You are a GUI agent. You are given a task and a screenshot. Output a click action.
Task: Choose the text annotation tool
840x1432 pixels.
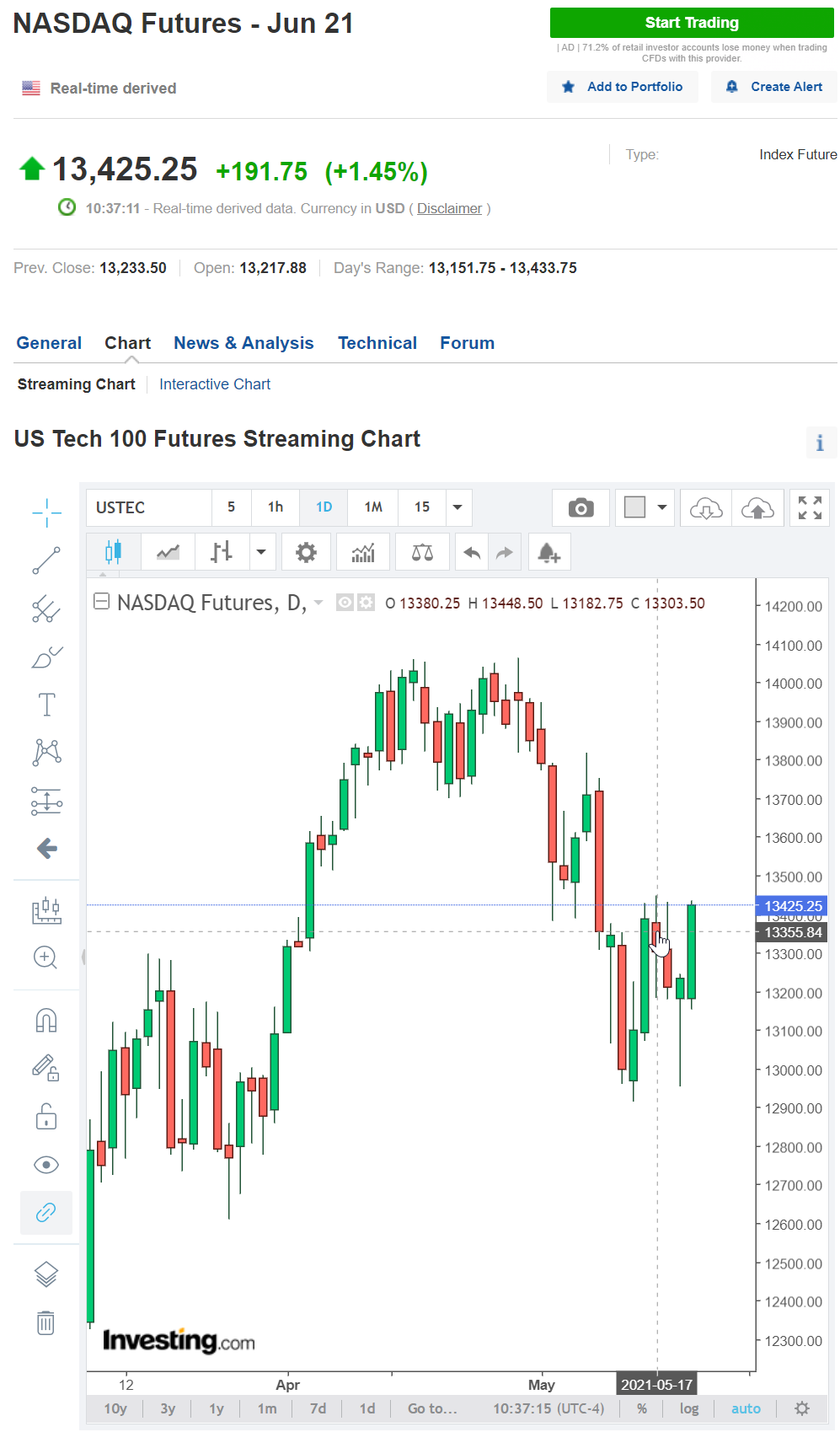point(46,705)
